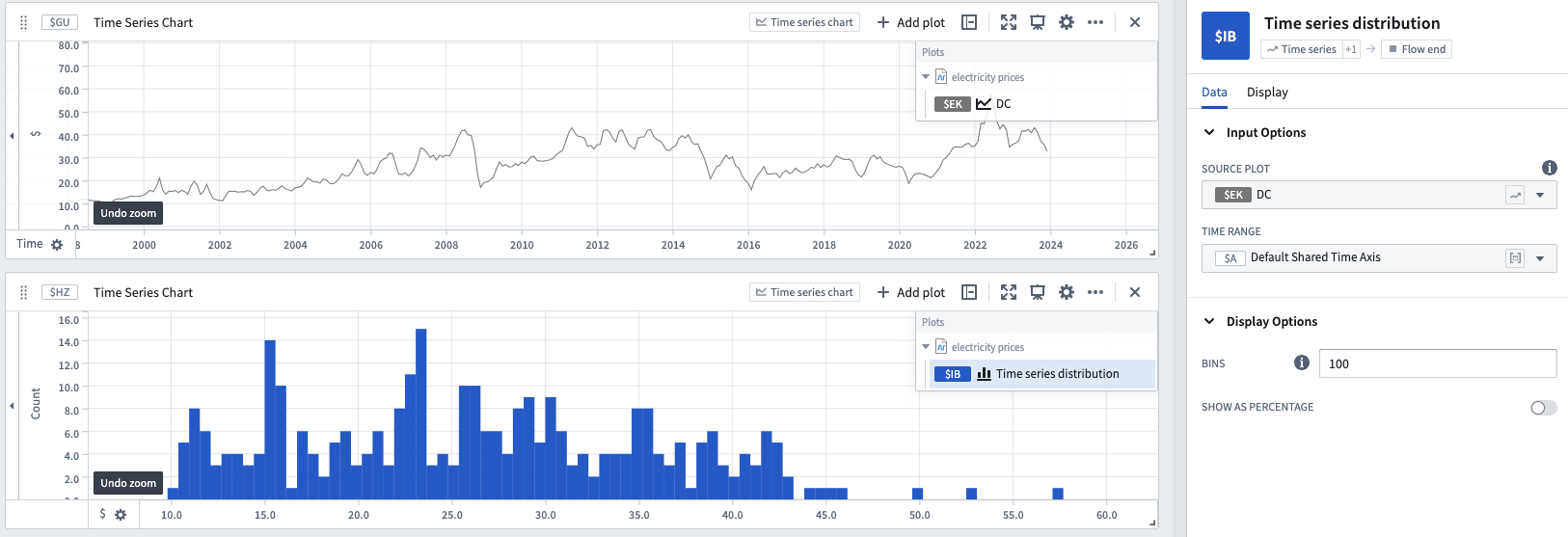
Task: Collapse electricity prices group in $HZ legend
Action: (x=926, y=347)
